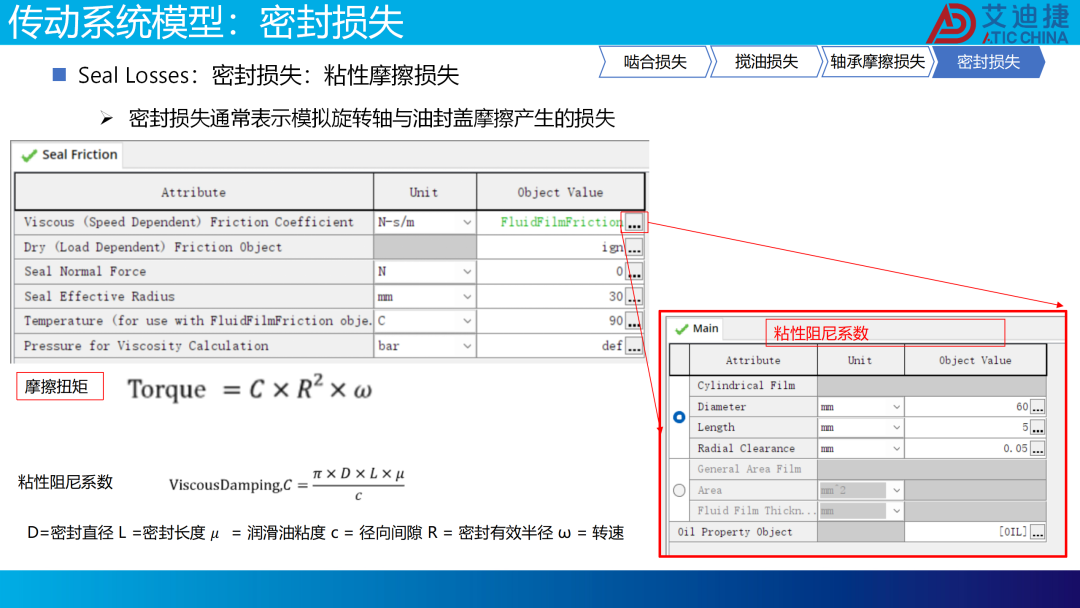Click the Attribute header in Seal Friction table

(x=194, y=193)
